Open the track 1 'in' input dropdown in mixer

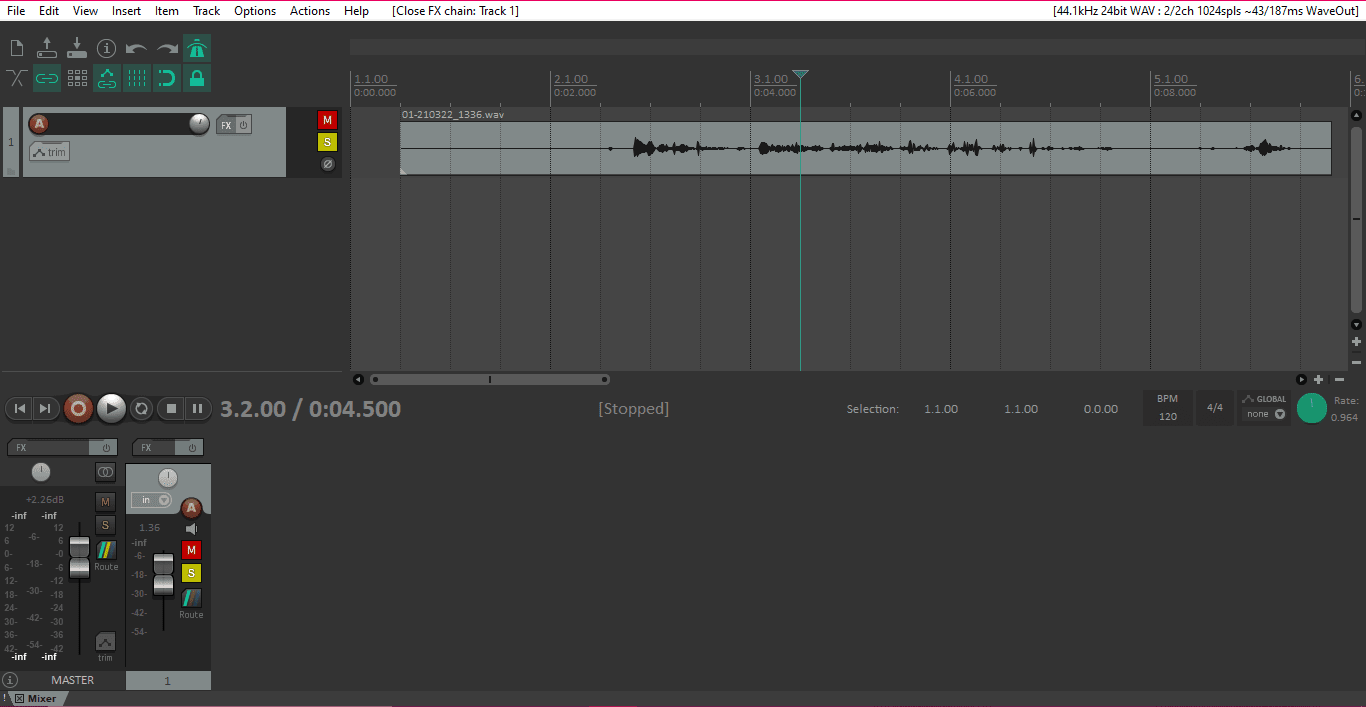pos(151,500)
